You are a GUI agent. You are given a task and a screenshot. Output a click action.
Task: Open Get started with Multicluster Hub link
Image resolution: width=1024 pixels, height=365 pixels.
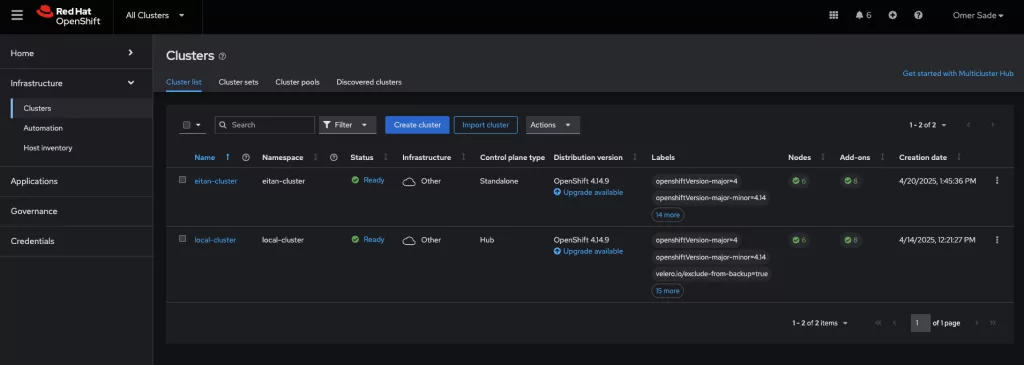click(958, 74)
